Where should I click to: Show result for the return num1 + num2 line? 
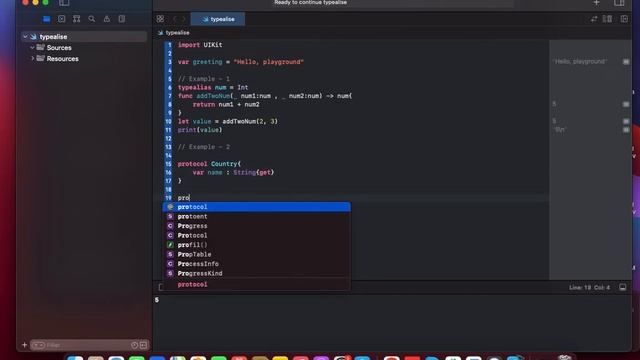(x=626, y=104)
